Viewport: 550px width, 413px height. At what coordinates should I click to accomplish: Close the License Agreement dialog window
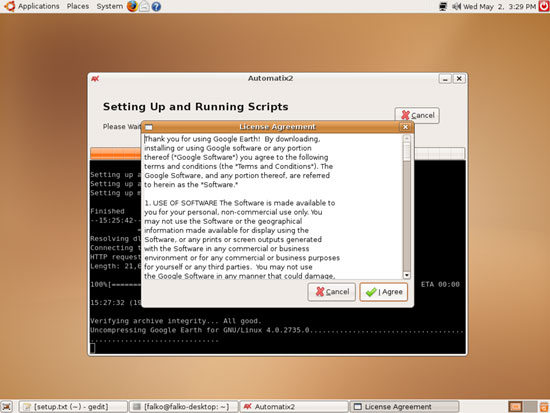pos(405,127)
